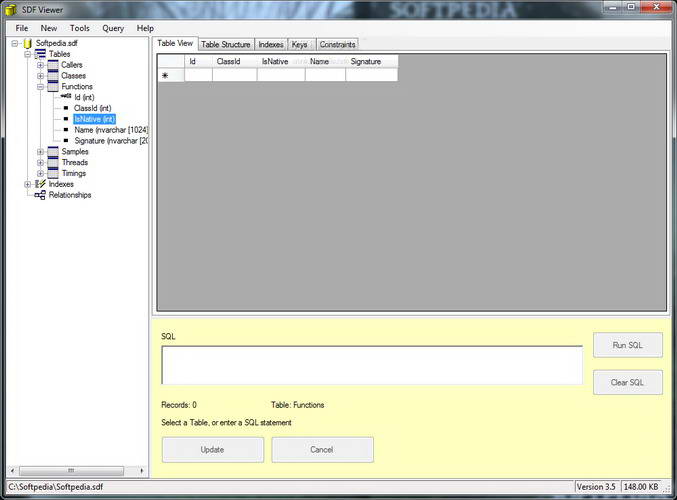Click the Relationships diagram icon
677x500 pixels.
tap(40, 195)
